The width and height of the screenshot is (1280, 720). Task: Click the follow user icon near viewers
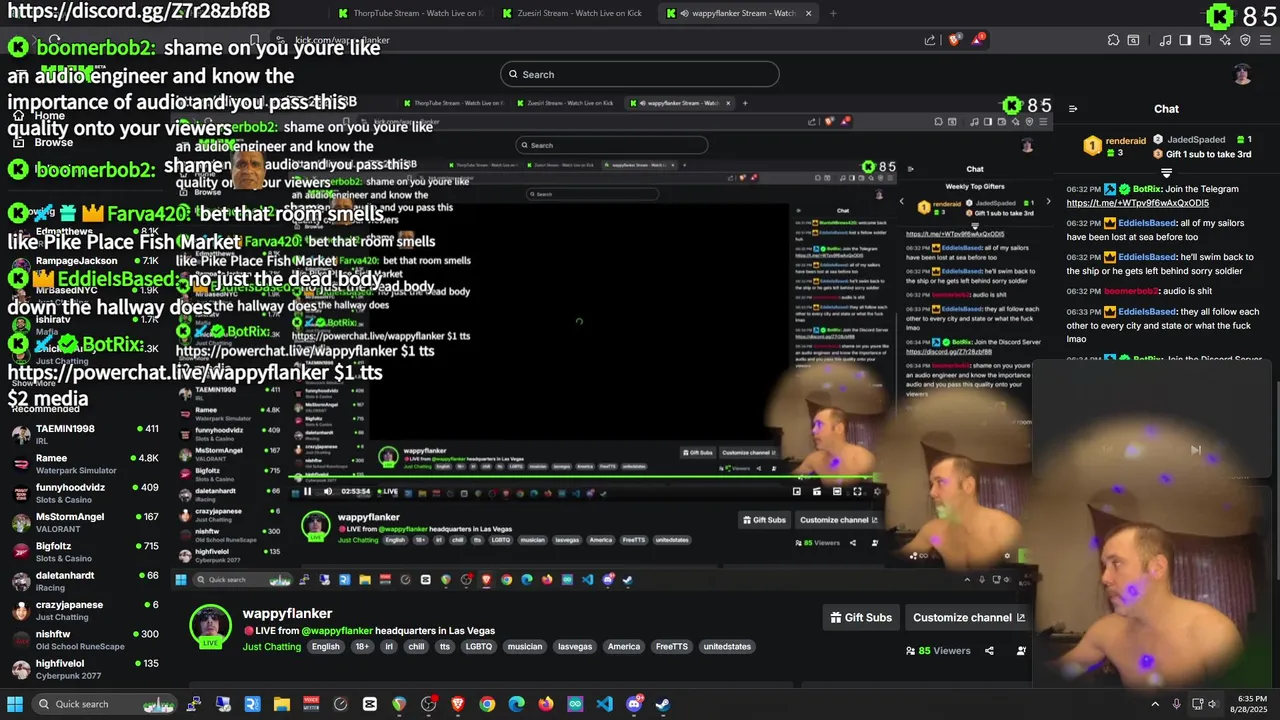[x=1021, y=651]
